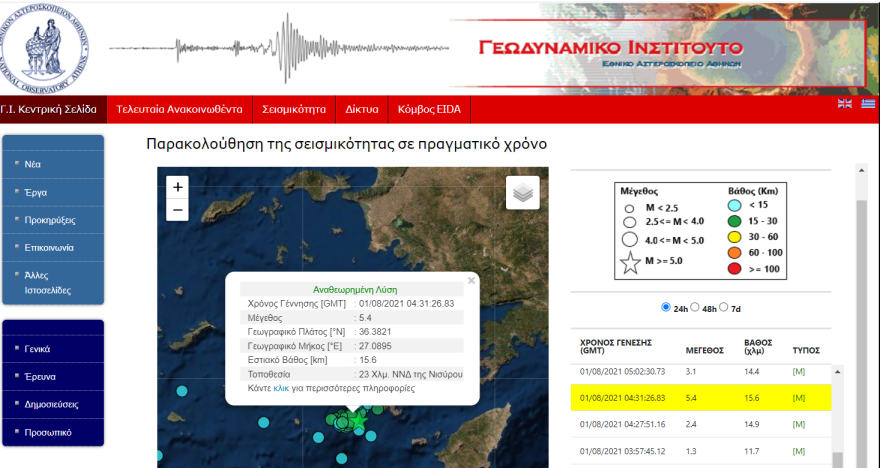This screenshot has width=880, height=468.
Task: Click the orange 60 - 100 depth swatch
Action: click(x=734, y=253)
